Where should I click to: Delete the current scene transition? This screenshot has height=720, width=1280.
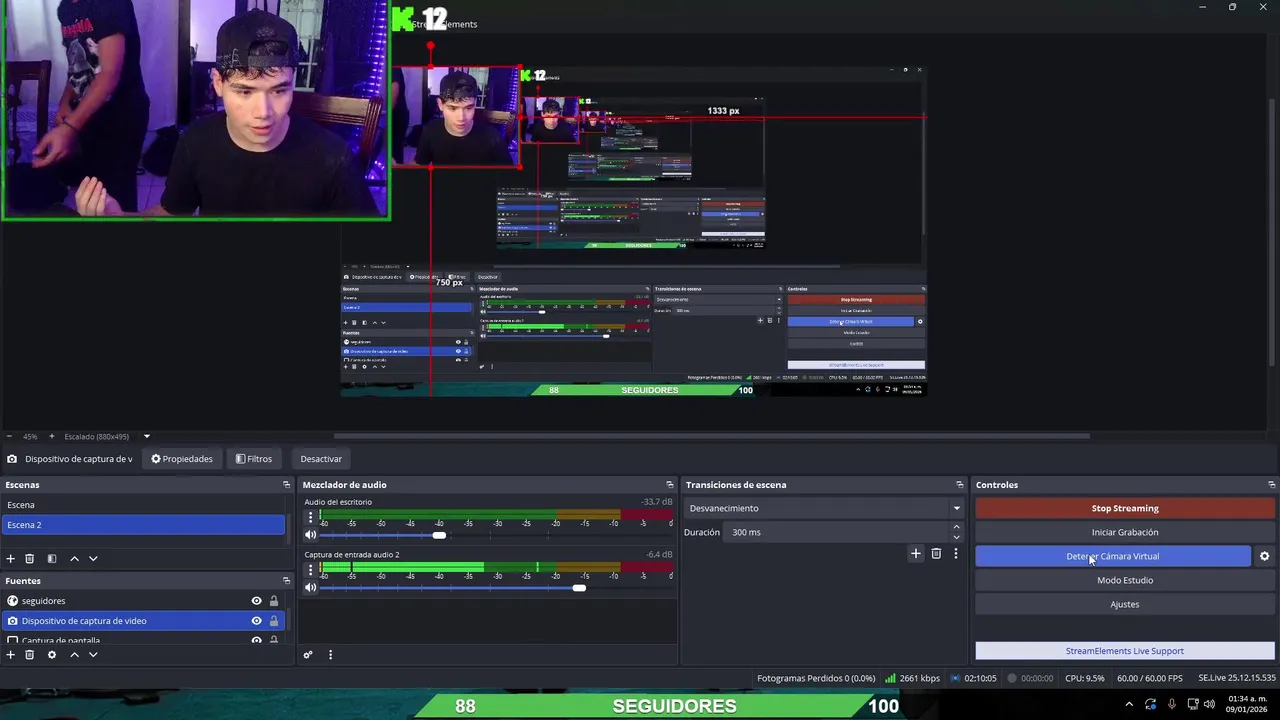(x=936, y=553)
